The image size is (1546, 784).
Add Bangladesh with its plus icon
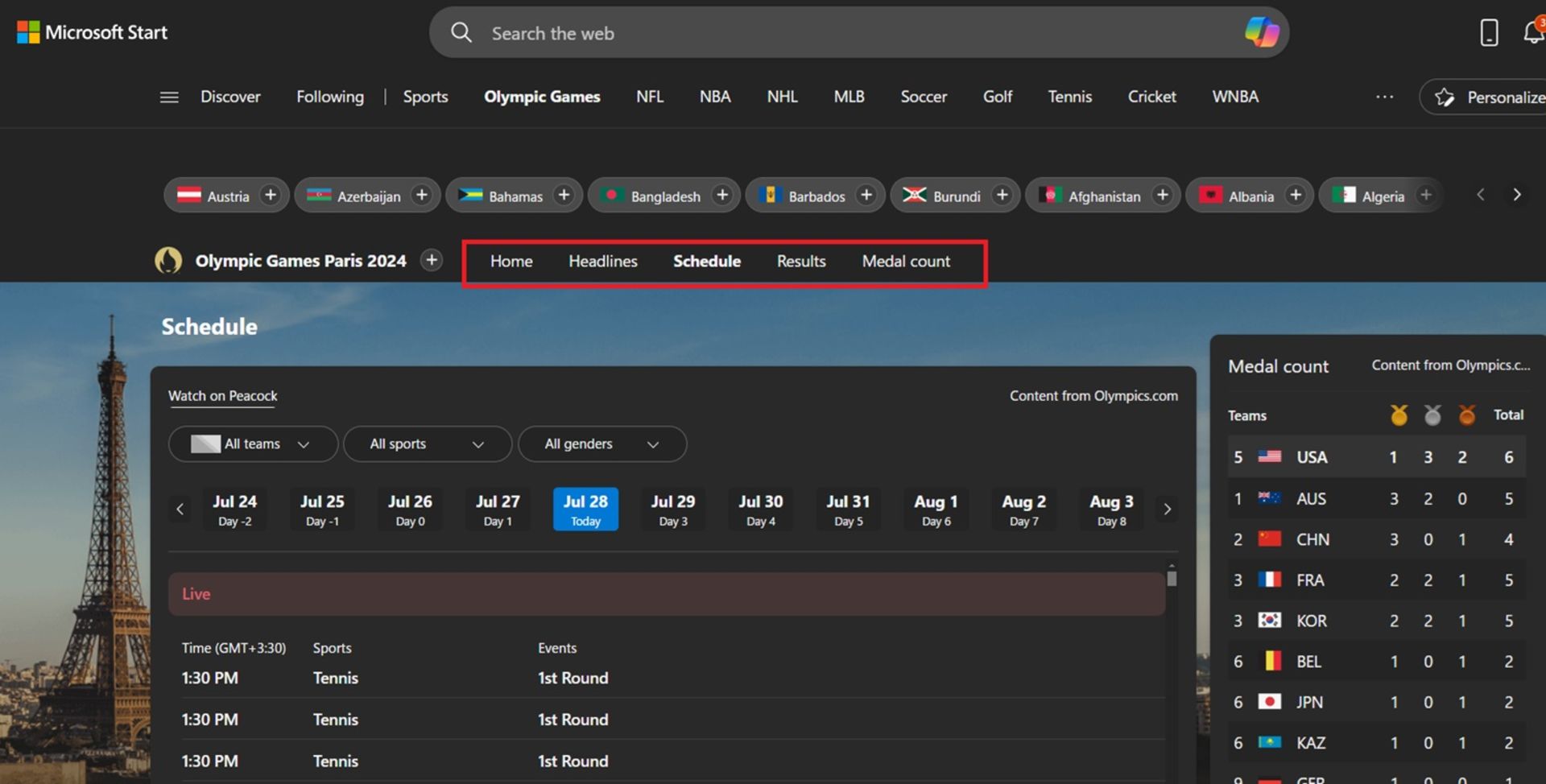pyautogui.click(x=722, y=195)
